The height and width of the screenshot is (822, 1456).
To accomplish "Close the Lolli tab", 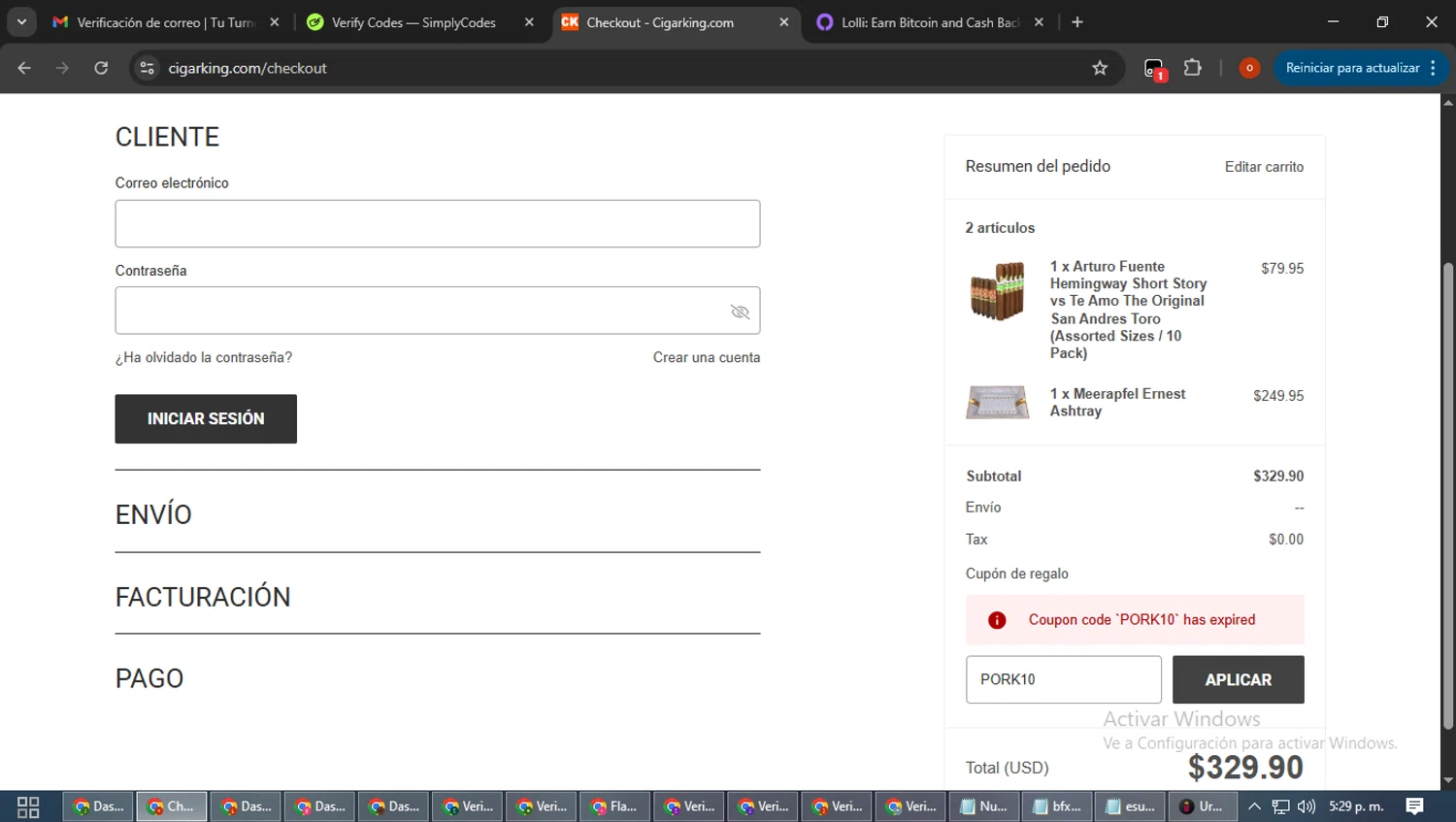I will 1039,22.
